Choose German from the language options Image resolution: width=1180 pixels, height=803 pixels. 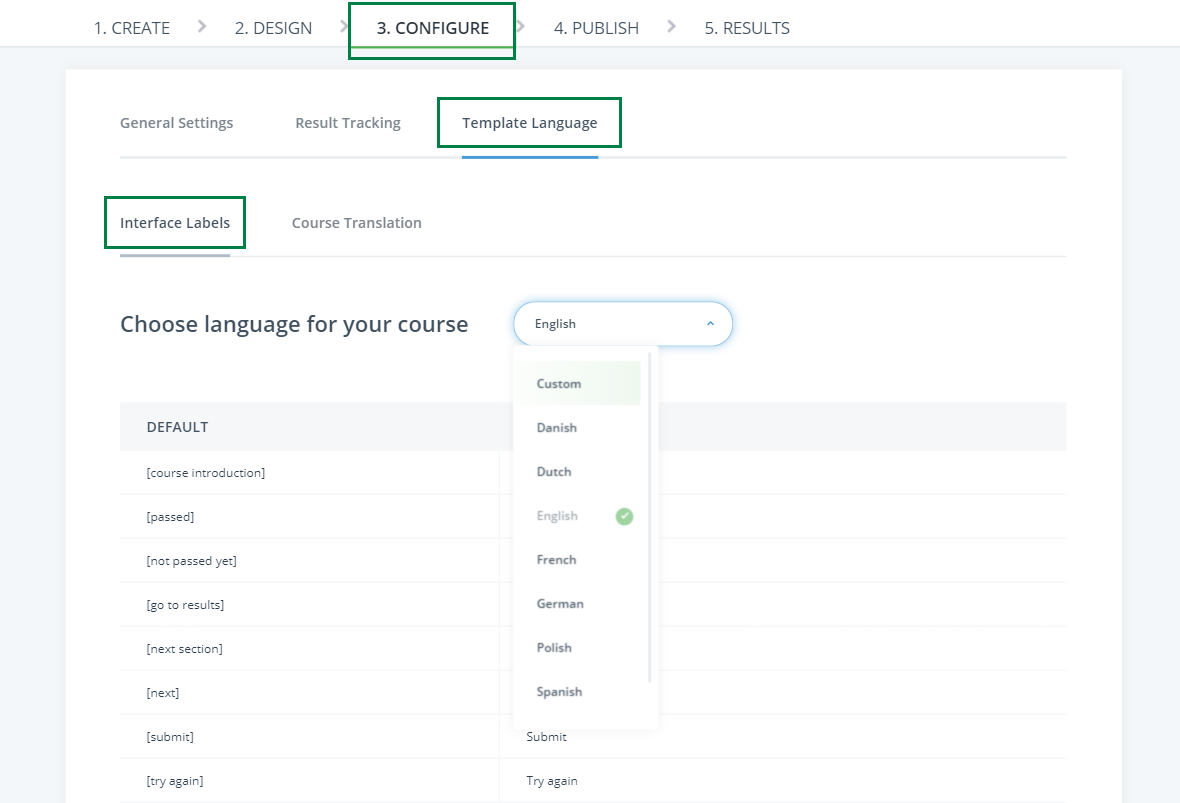tap(560, 604)
